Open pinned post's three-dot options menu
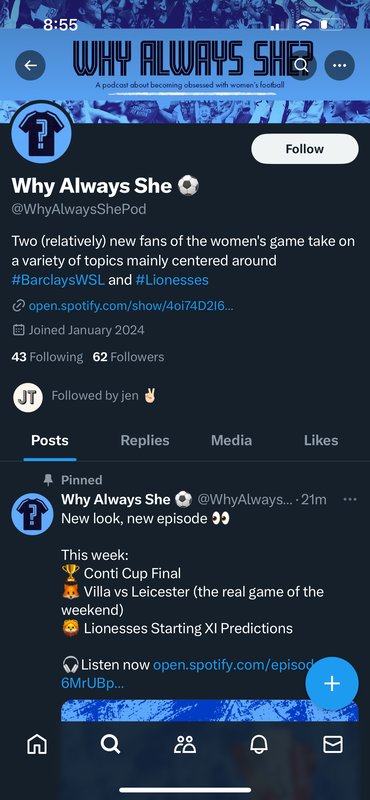The image size is (370, 800). point(350,499)
